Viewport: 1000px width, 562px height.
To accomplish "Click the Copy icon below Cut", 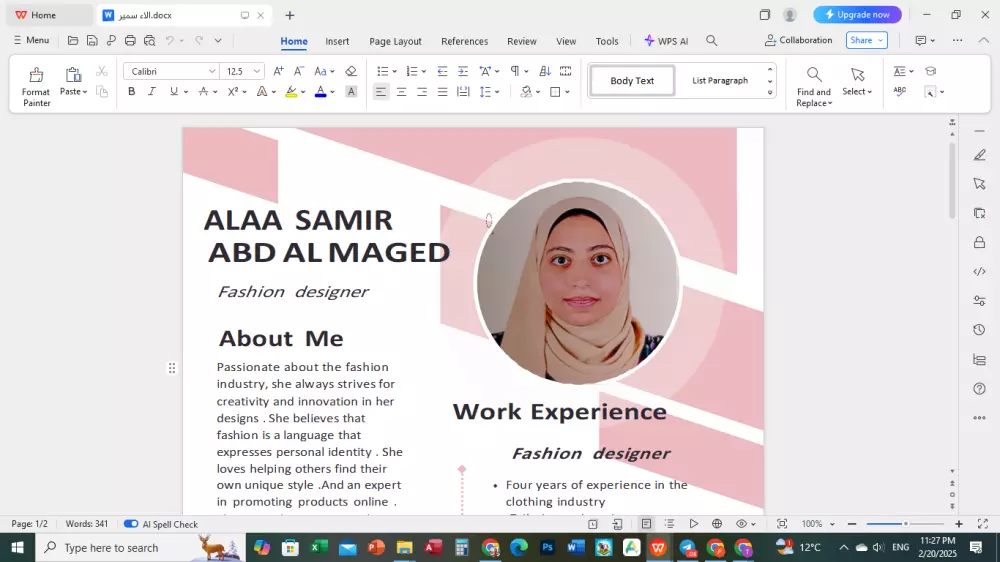I will click(101, 92).
